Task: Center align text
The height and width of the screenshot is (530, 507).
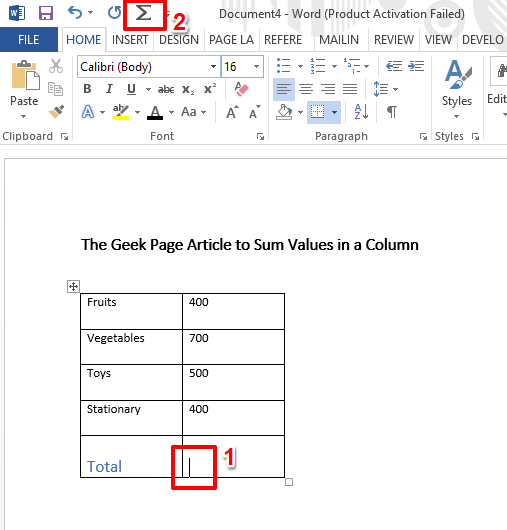Action: click(306, 89)
